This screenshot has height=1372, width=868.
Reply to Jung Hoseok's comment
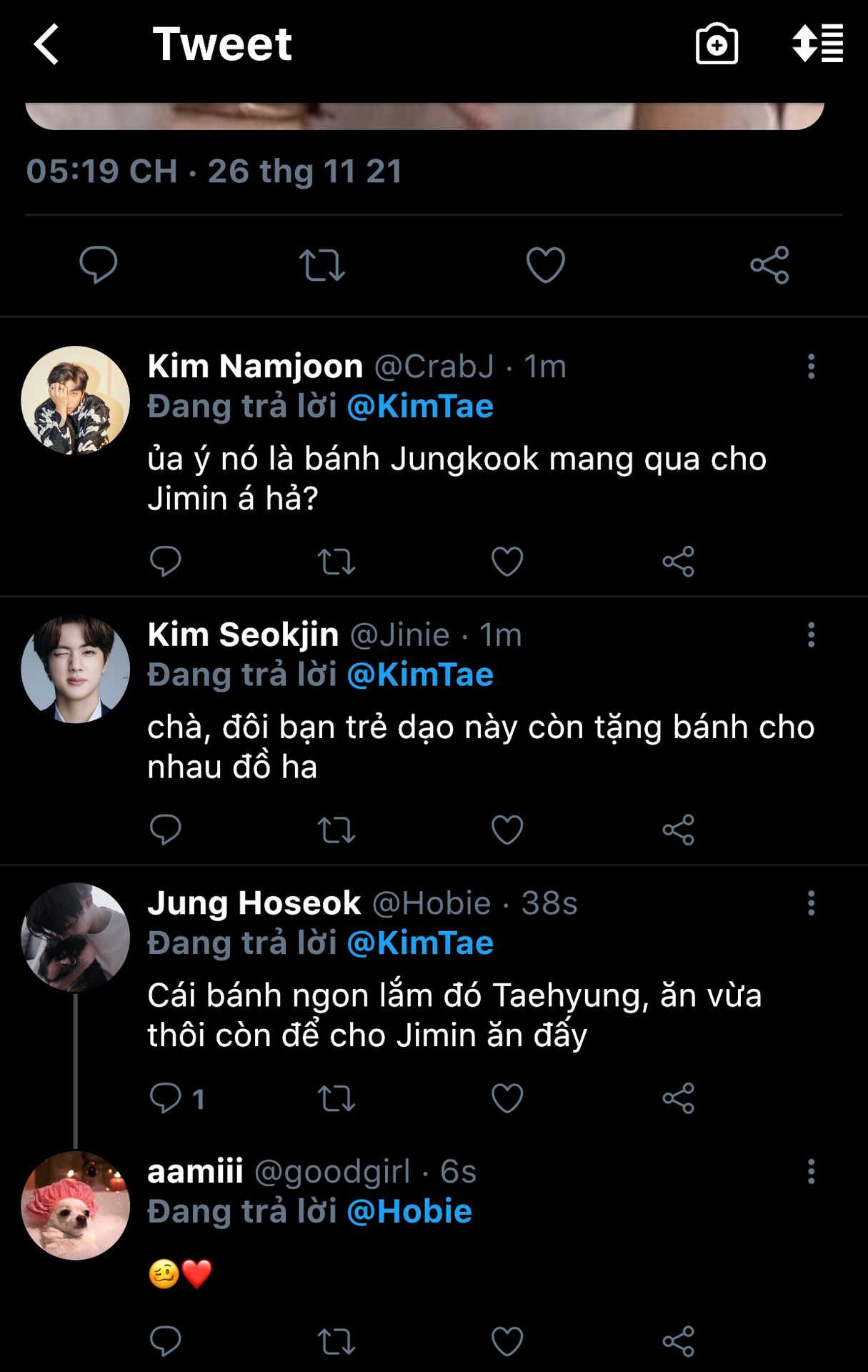(x=166, y=1098)
